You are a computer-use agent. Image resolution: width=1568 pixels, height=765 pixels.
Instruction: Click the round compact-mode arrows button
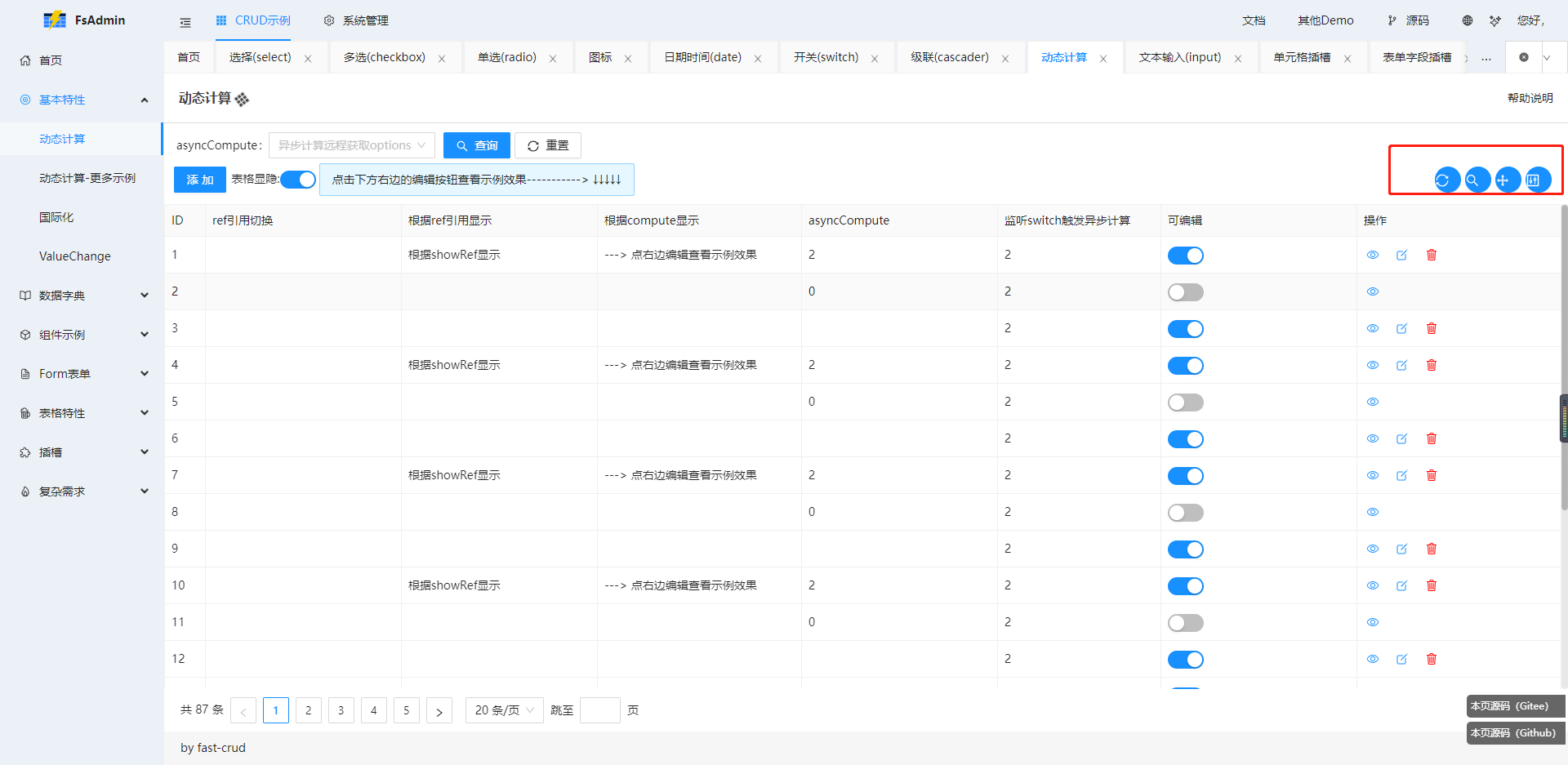tap(1508, 180)
